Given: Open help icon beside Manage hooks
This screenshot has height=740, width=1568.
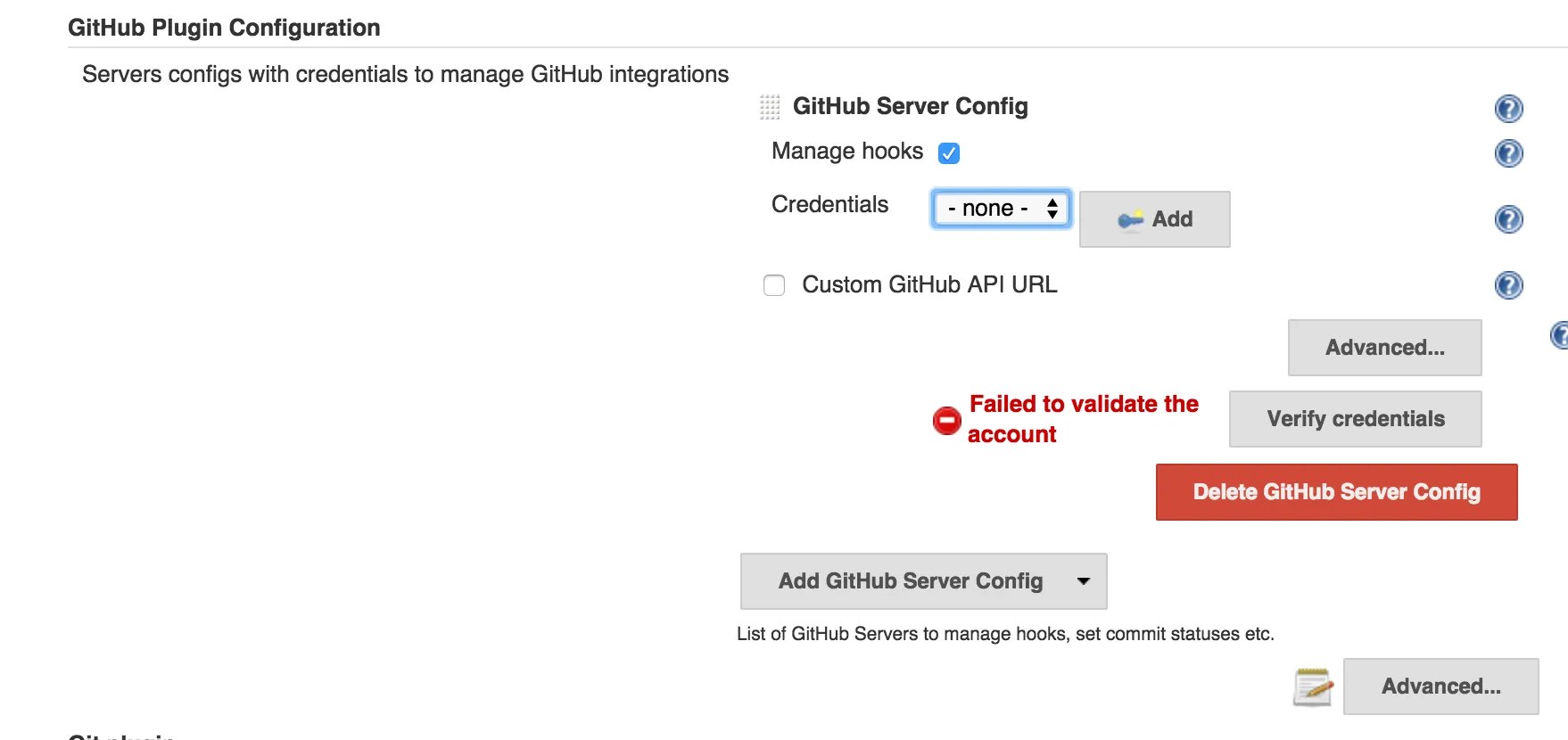Looking at the screenshot, I should (1508, 153).
